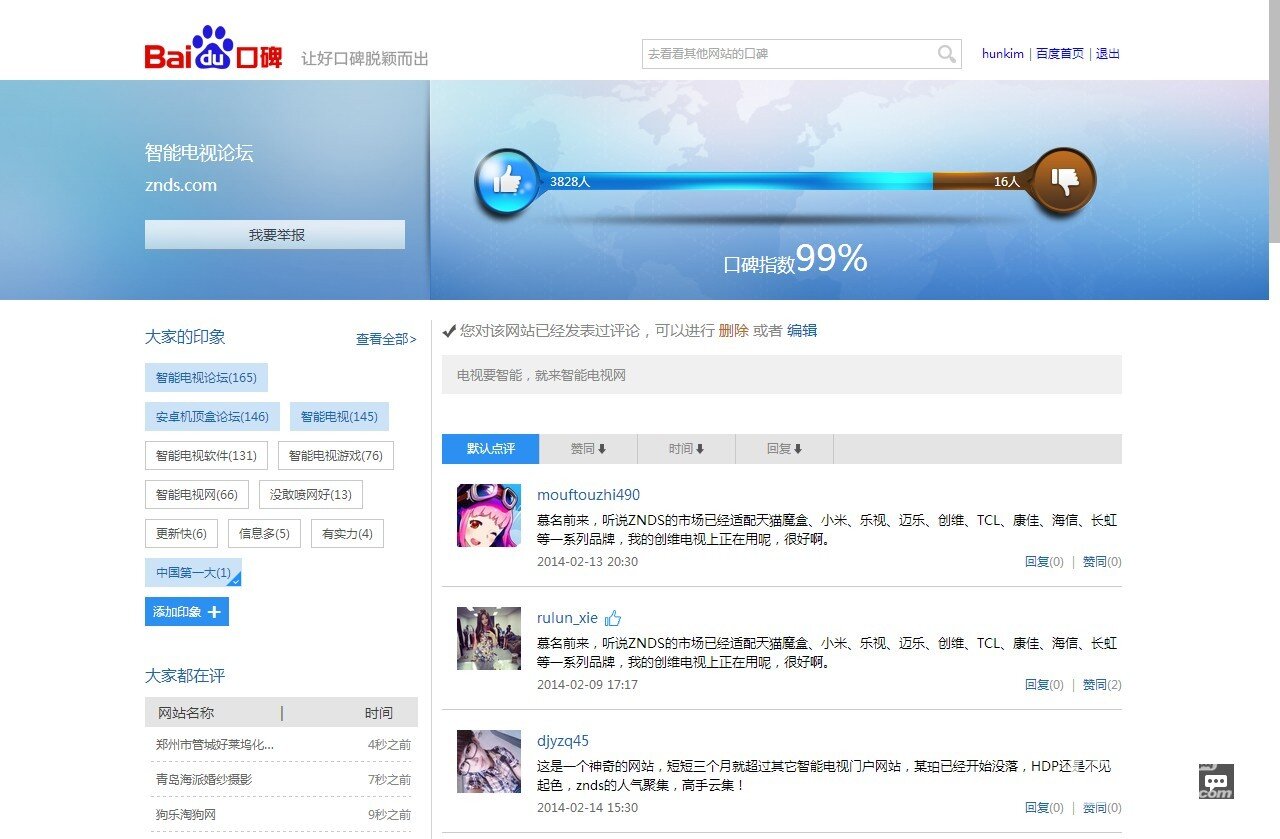1280x839 pixels.
Task: Click the Baidu Koubei logo
Action: point(213,49)
